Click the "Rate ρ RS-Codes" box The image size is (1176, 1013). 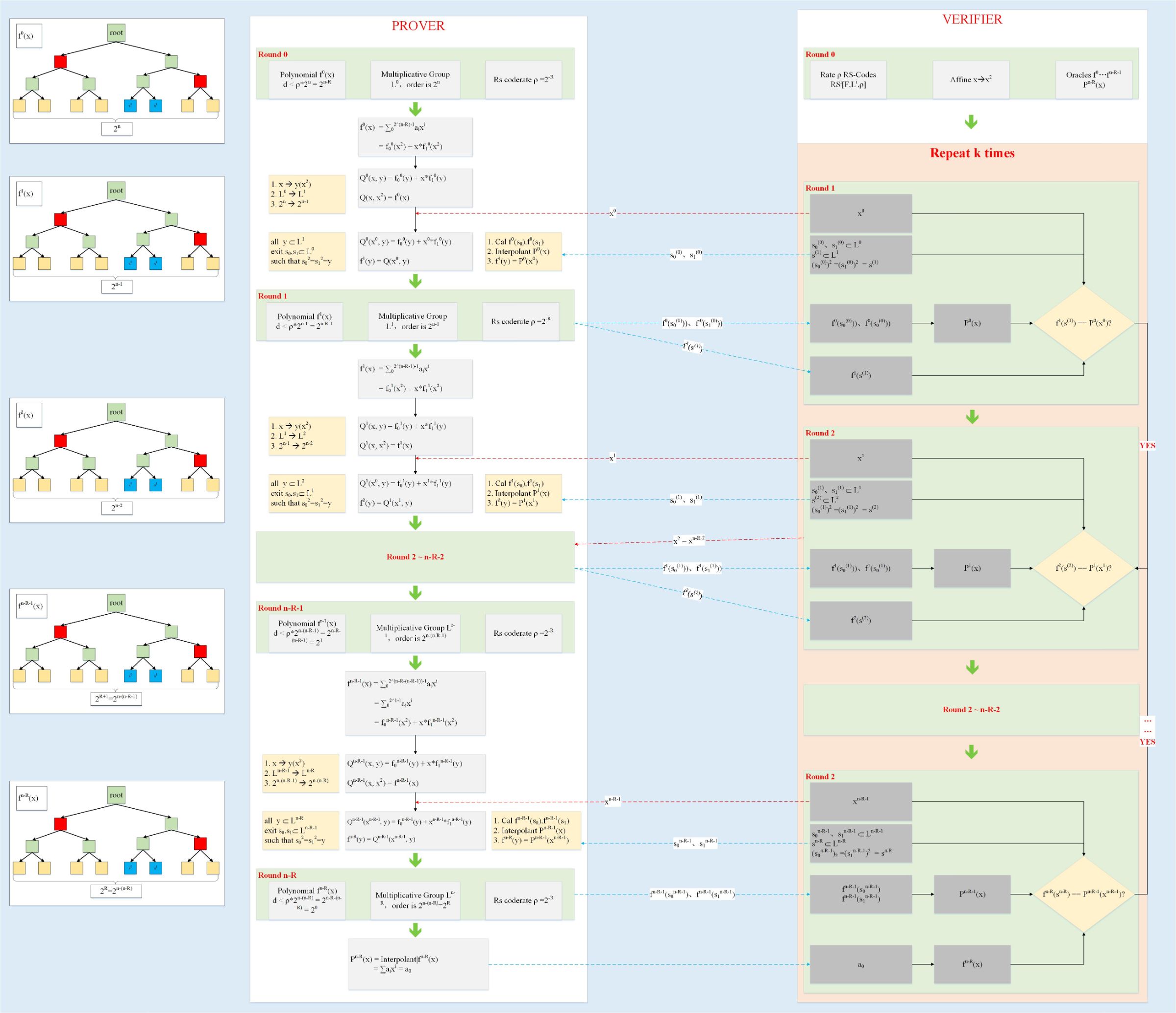(x=848, y=80)
